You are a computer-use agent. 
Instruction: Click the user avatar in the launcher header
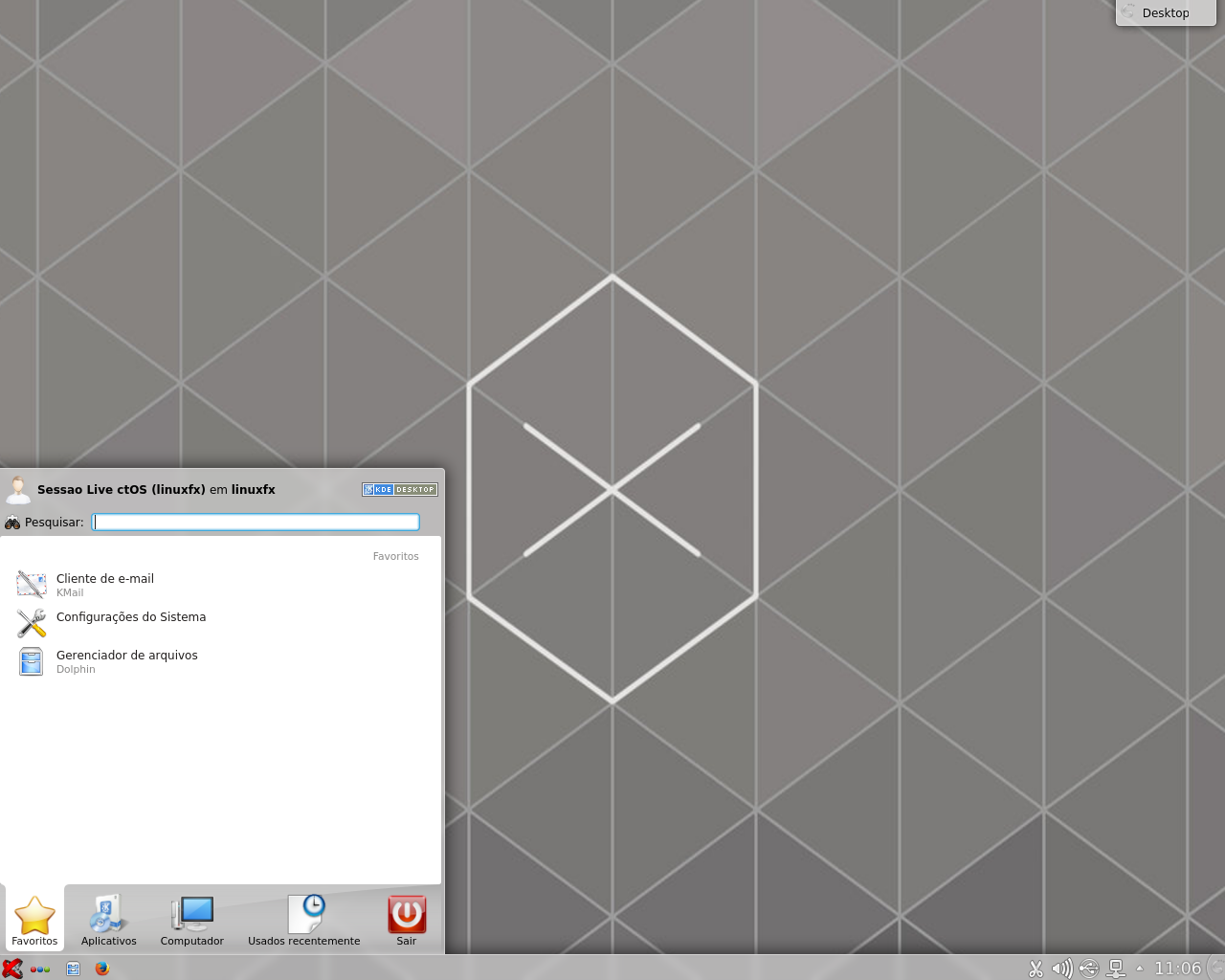[18, 489]
